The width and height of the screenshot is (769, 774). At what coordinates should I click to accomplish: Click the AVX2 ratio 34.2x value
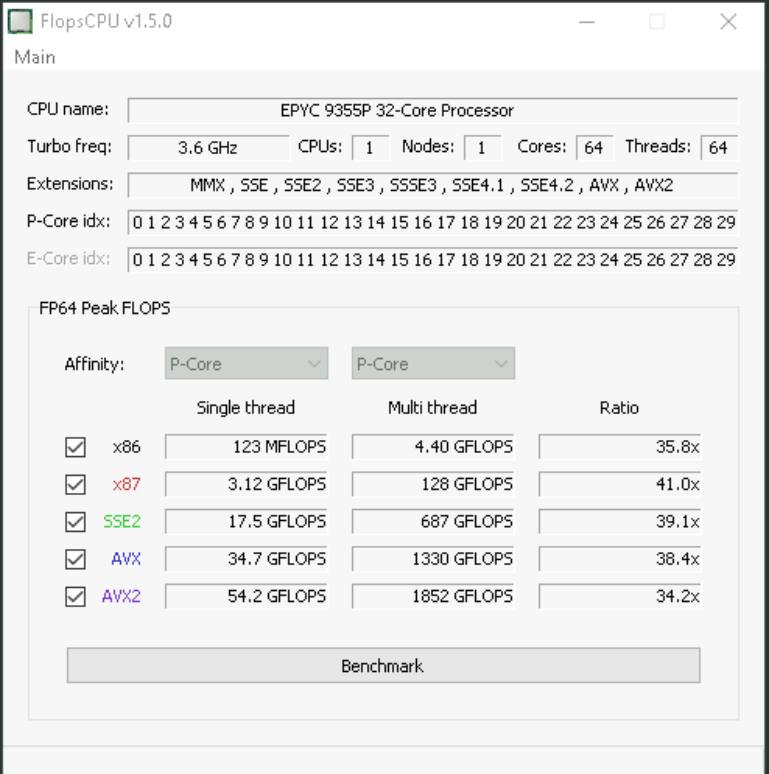[620, 596]
